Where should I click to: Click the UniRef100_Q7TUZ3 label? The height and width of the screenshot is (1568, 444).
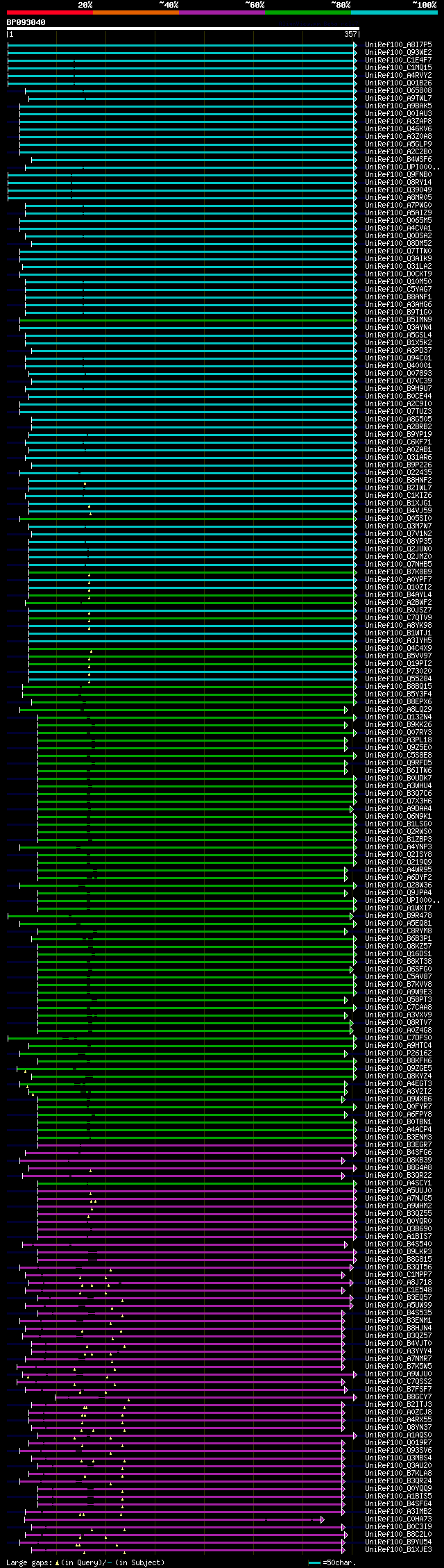coord(398,411)
